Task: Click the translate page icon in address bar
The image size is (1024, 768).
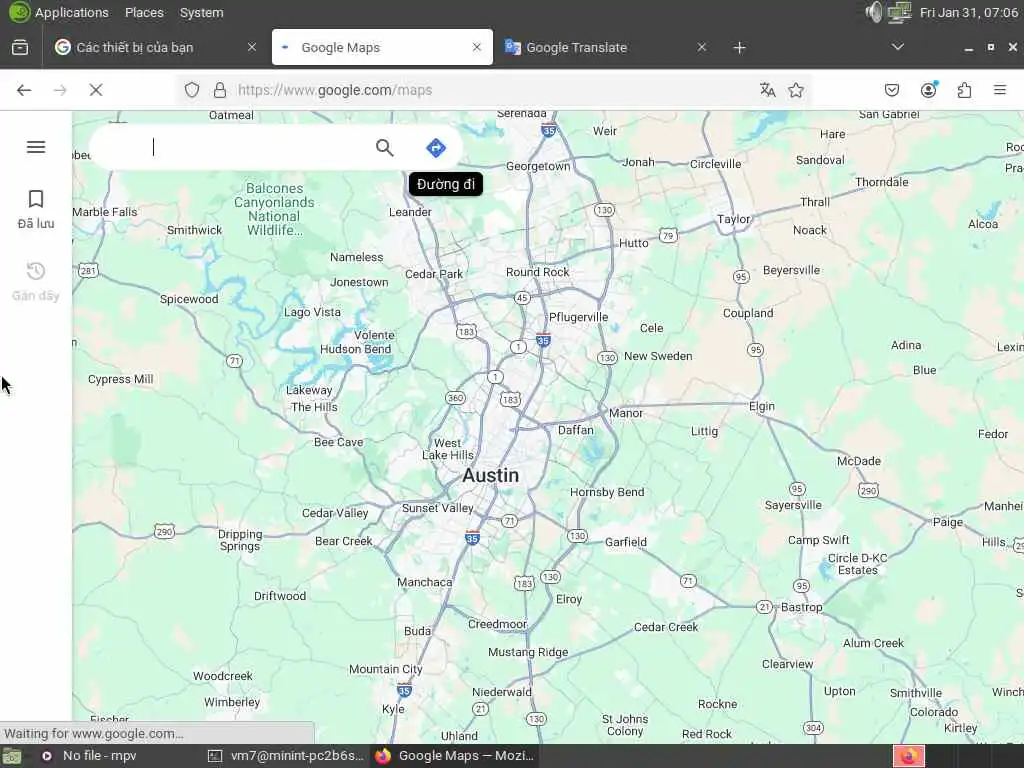Action: click(x=767, y=90)
